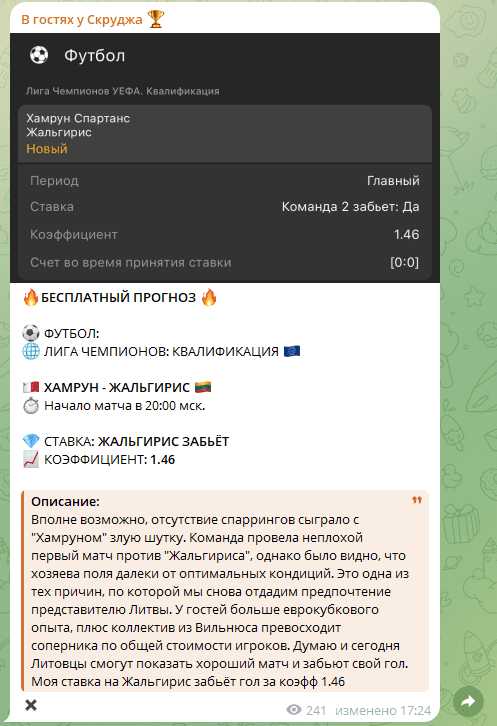
Task: Click the изменено 17:24 timestamp
Action: pos(383,710)
